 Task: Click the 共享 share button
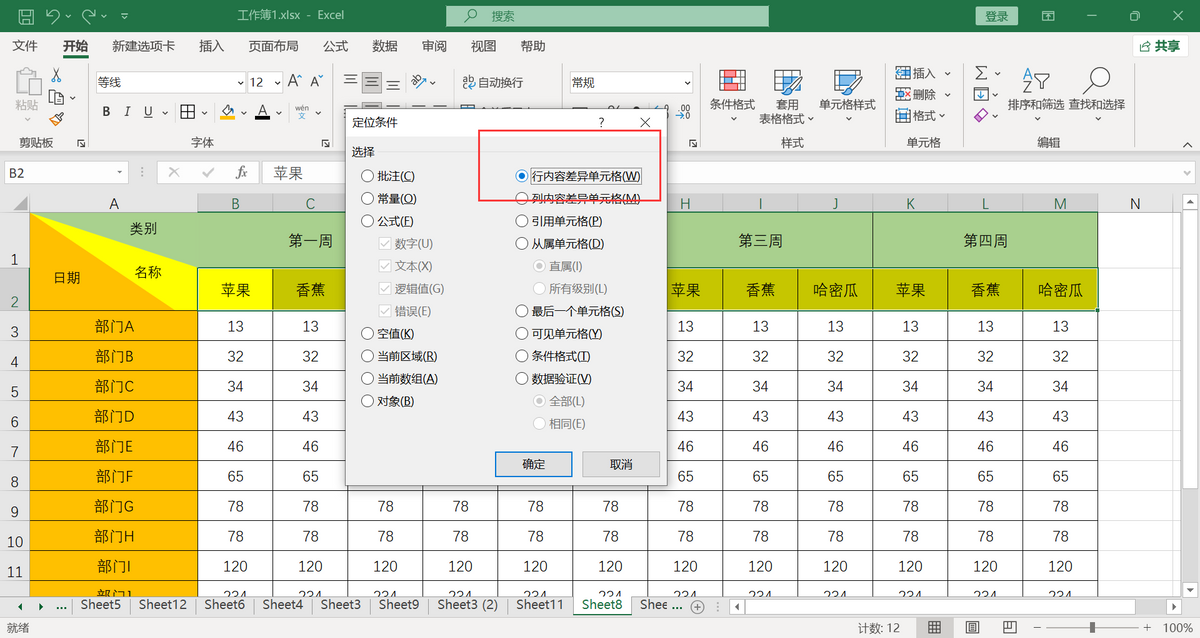click(x=1159, y=46)
